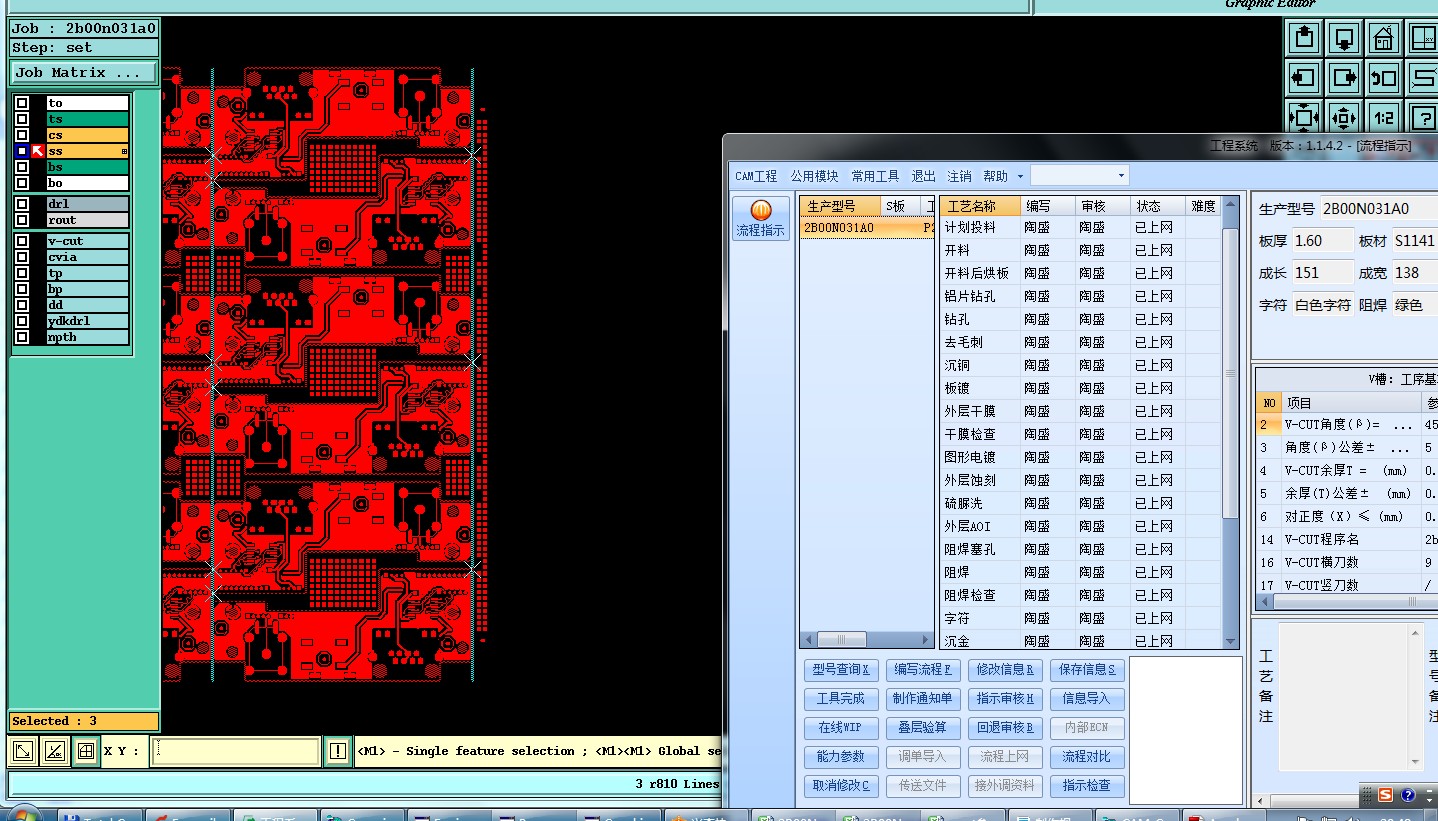Screen dimensions: 1438x821
Task: Click the S-shaped path icon
Action: tap(1423, 77)
